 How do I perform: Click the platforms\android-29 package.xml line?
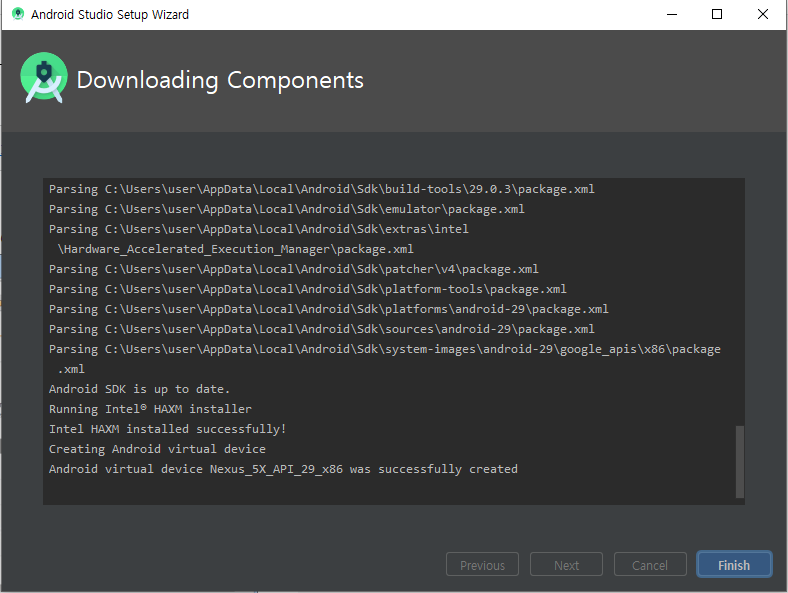click(329, 309)
